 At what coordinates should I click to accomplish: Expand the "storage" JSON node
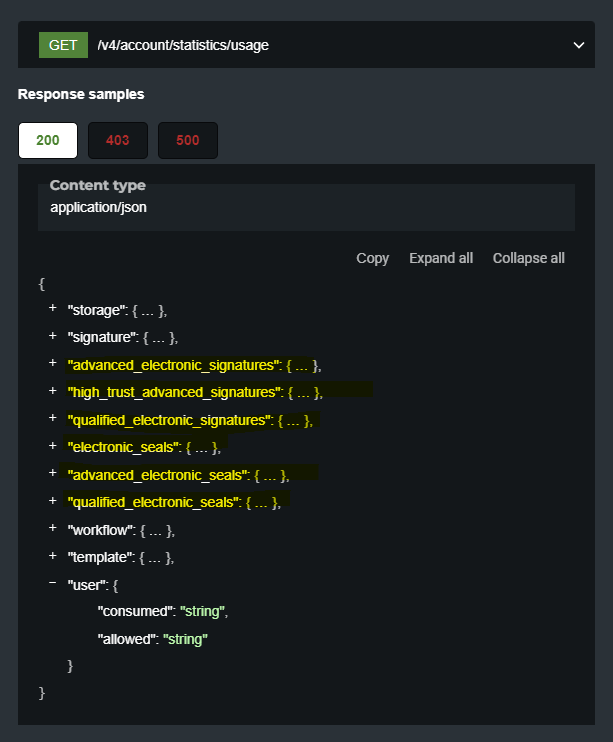(x=52, y=309)
